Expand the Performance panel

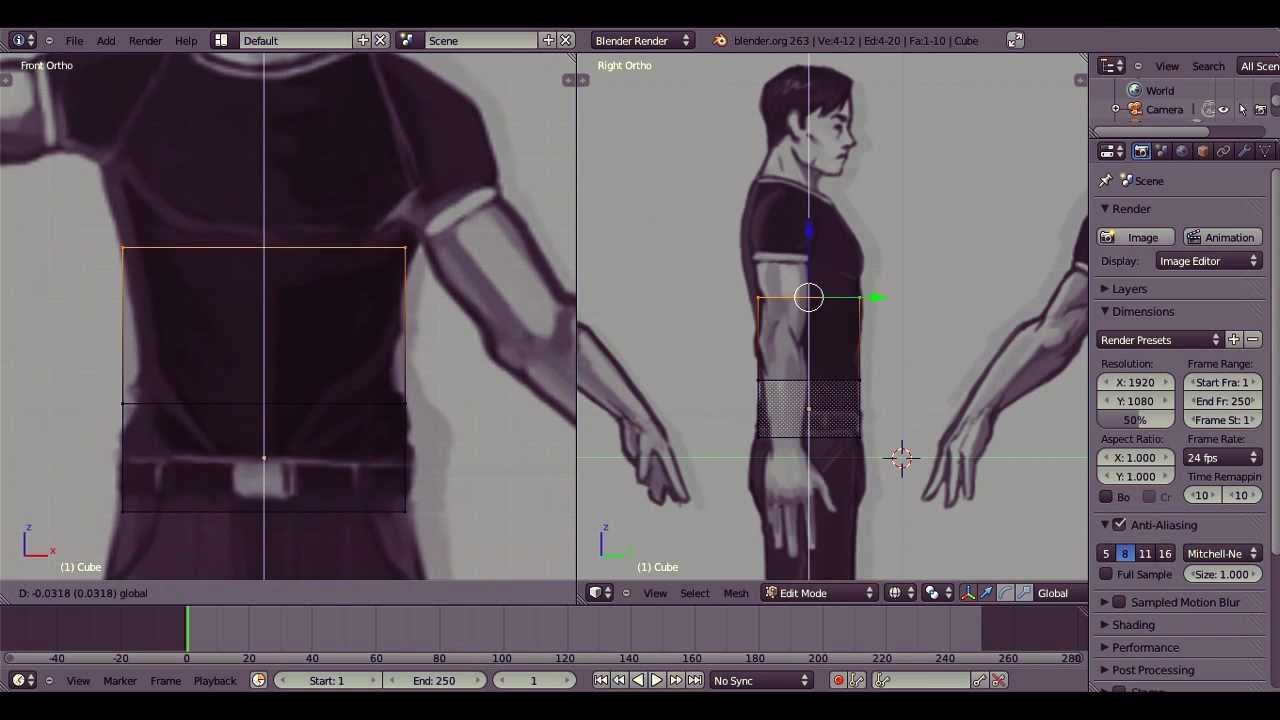(x=1145, y=648)
